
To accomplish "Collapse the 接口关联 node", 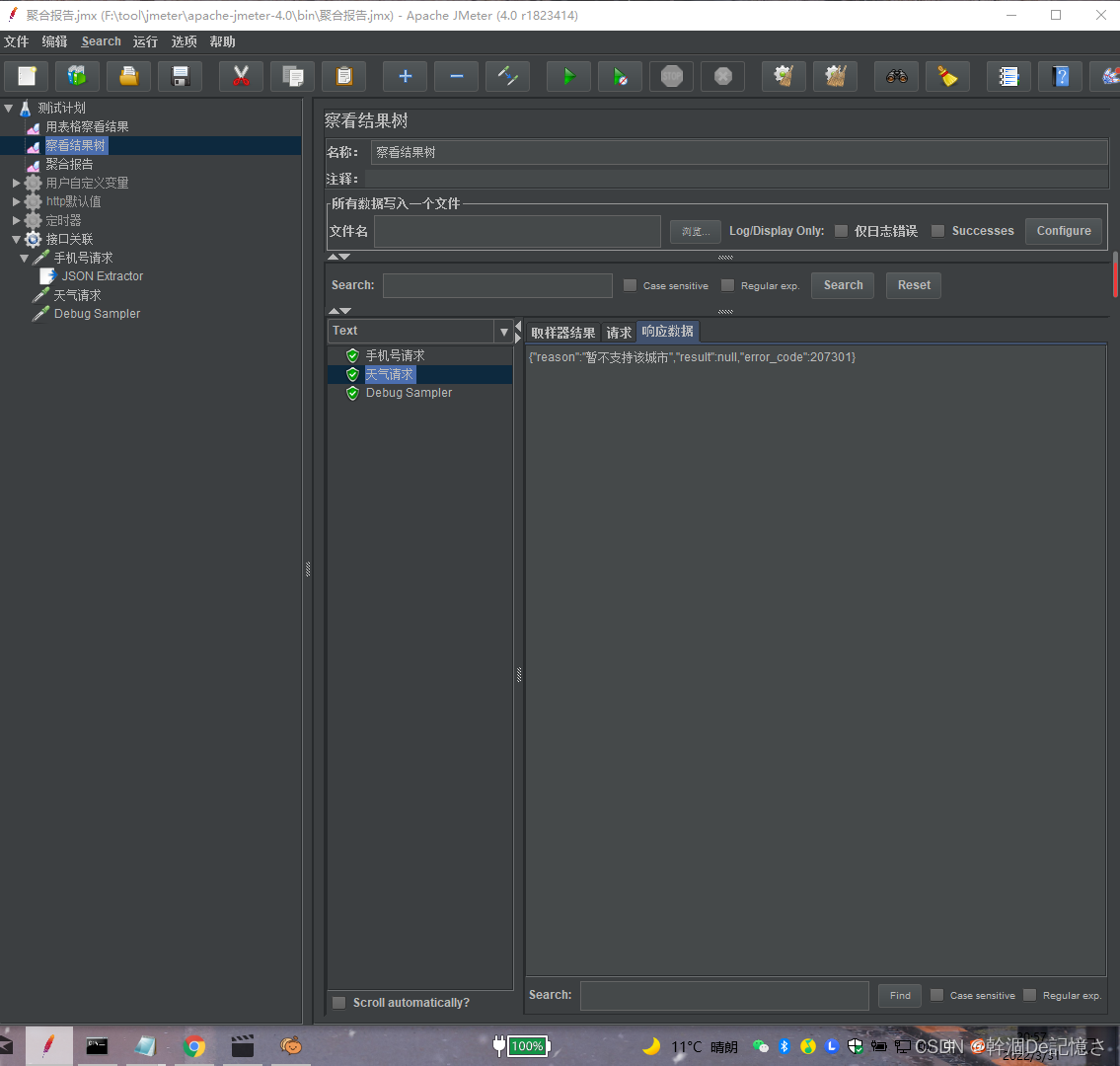I will coord(16,239).
